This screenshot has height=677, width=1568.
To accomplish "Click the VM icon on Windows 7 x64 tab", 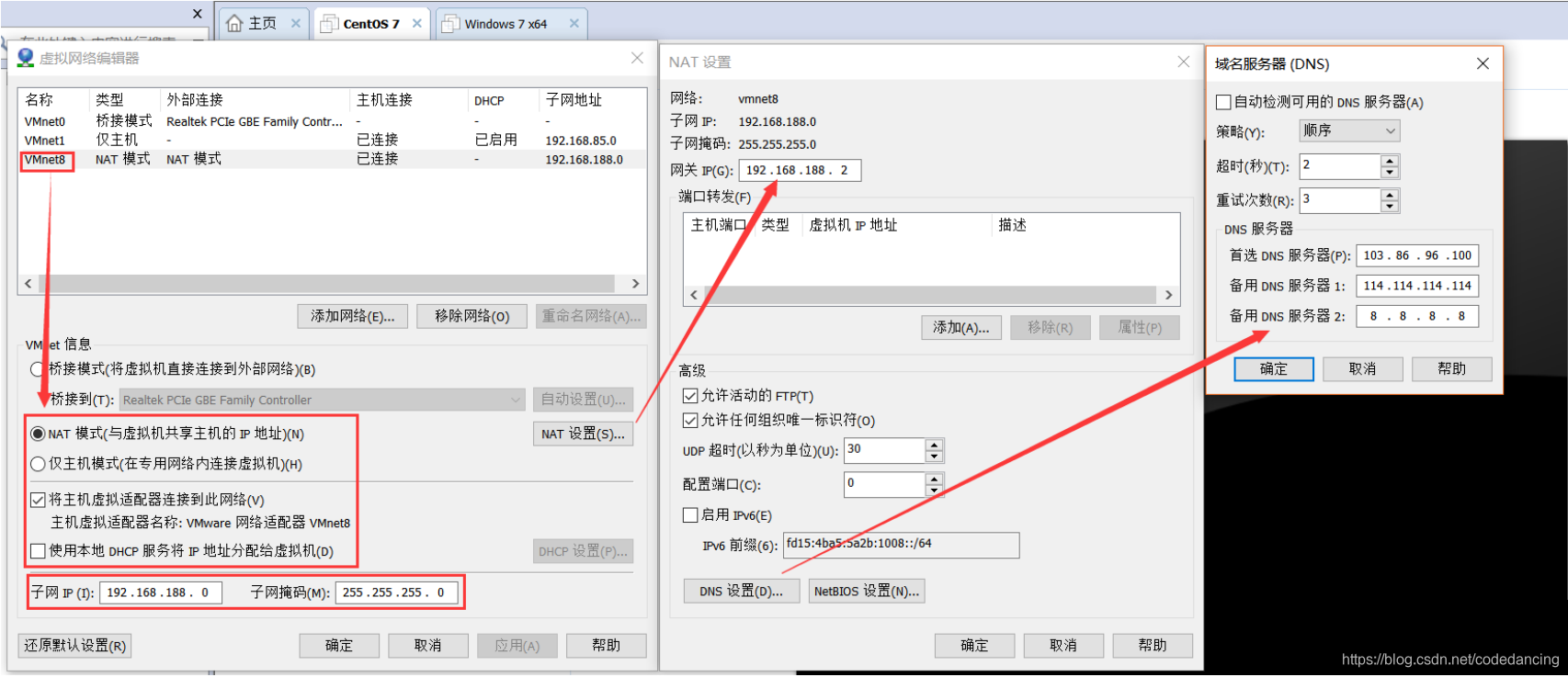I will coord(450,24).
